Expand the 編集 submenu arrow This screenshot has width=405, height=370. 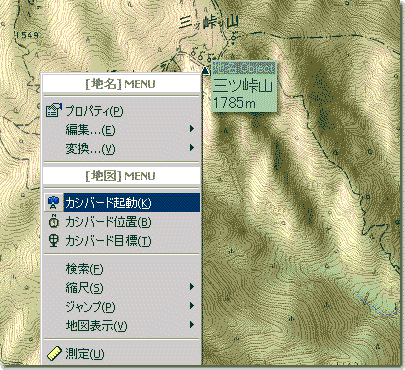click(192, 129)
